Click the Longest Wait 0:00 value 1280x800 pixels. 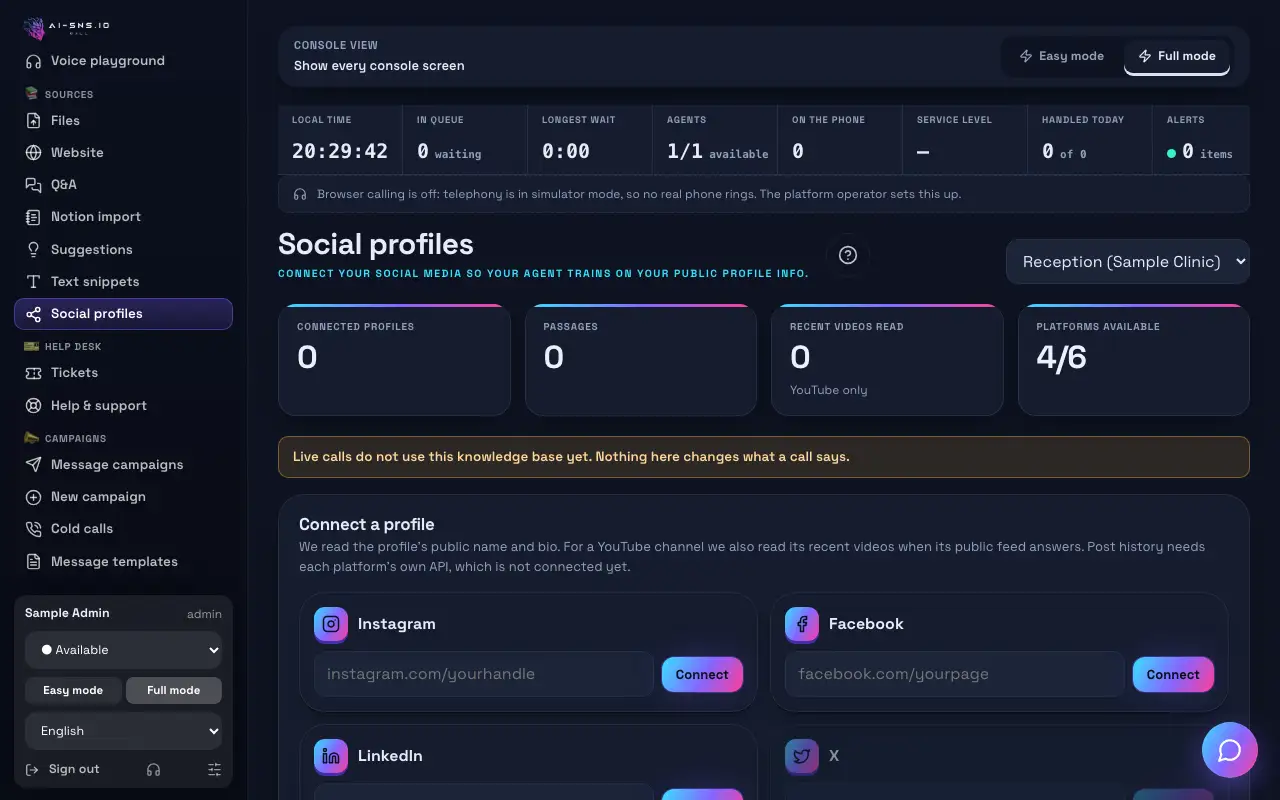pyautogui.click(x=566, y=152)
